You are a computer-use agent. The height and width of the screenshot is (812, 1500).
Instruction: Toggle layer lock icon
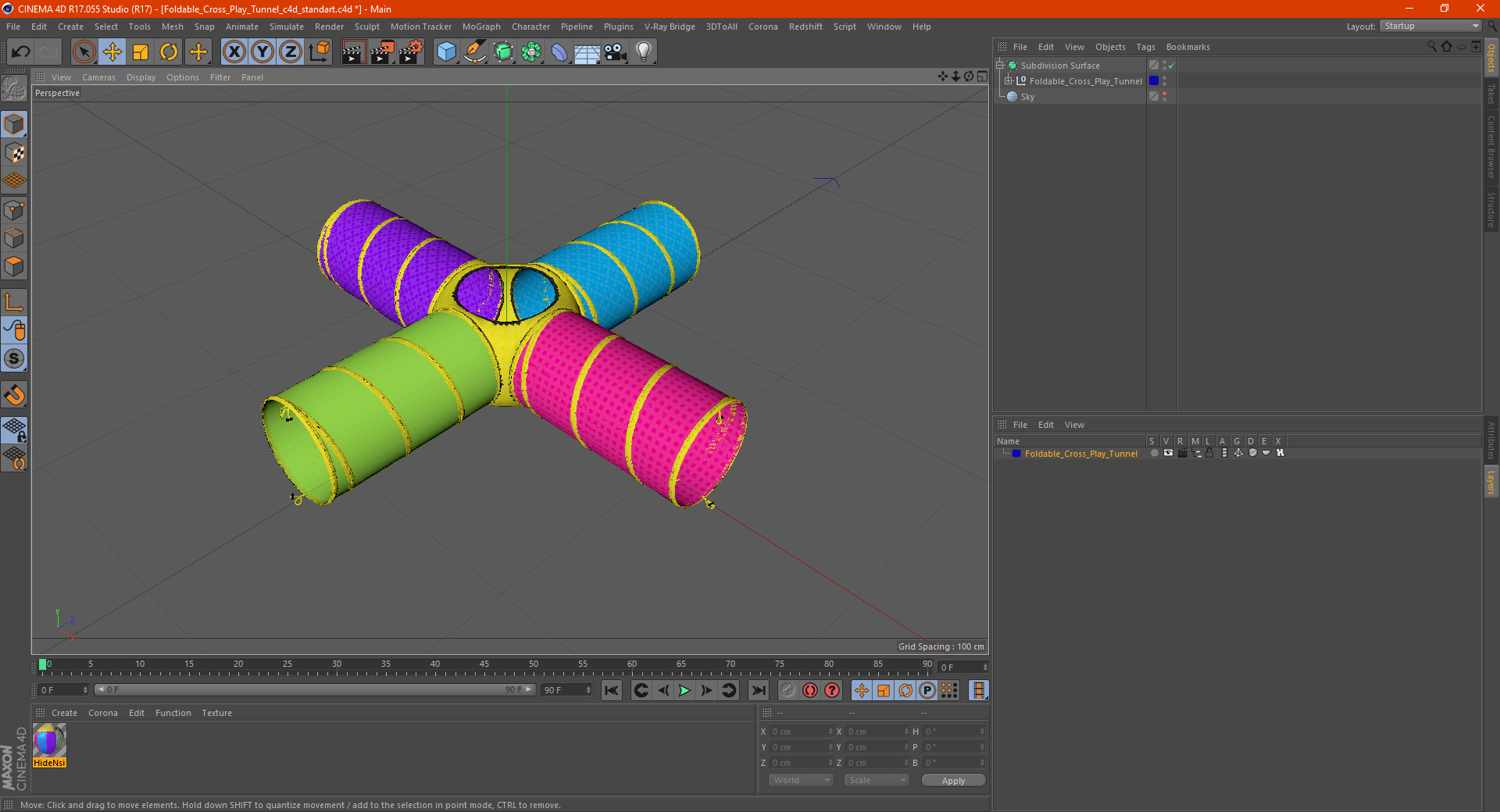[1209, 453]
